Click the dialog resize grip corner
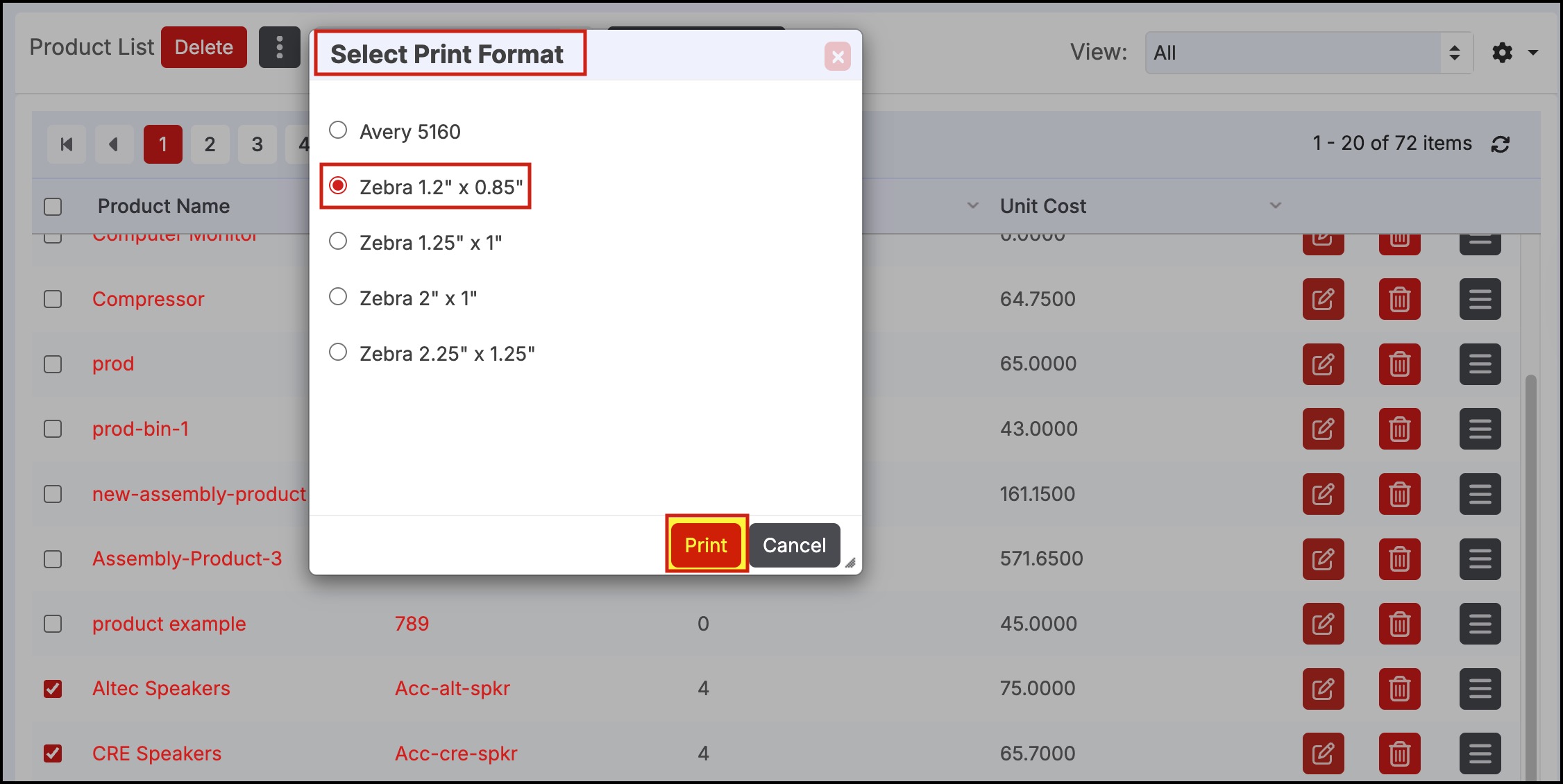Image resolution: width=1563 pixels, height=784 pixels. click(850, 563)
